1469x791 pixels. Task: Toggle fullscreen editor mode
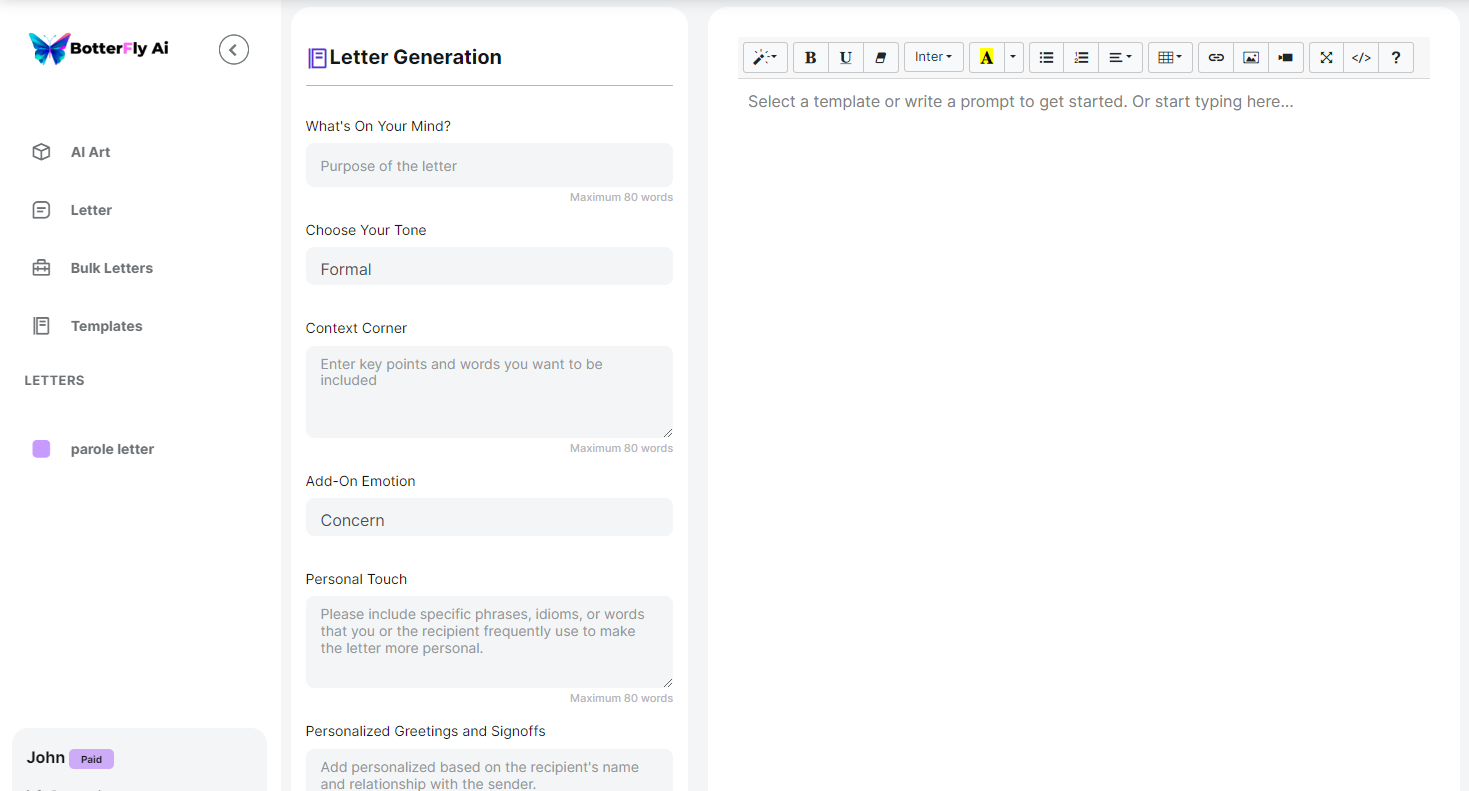click(x=1326, y=58)
